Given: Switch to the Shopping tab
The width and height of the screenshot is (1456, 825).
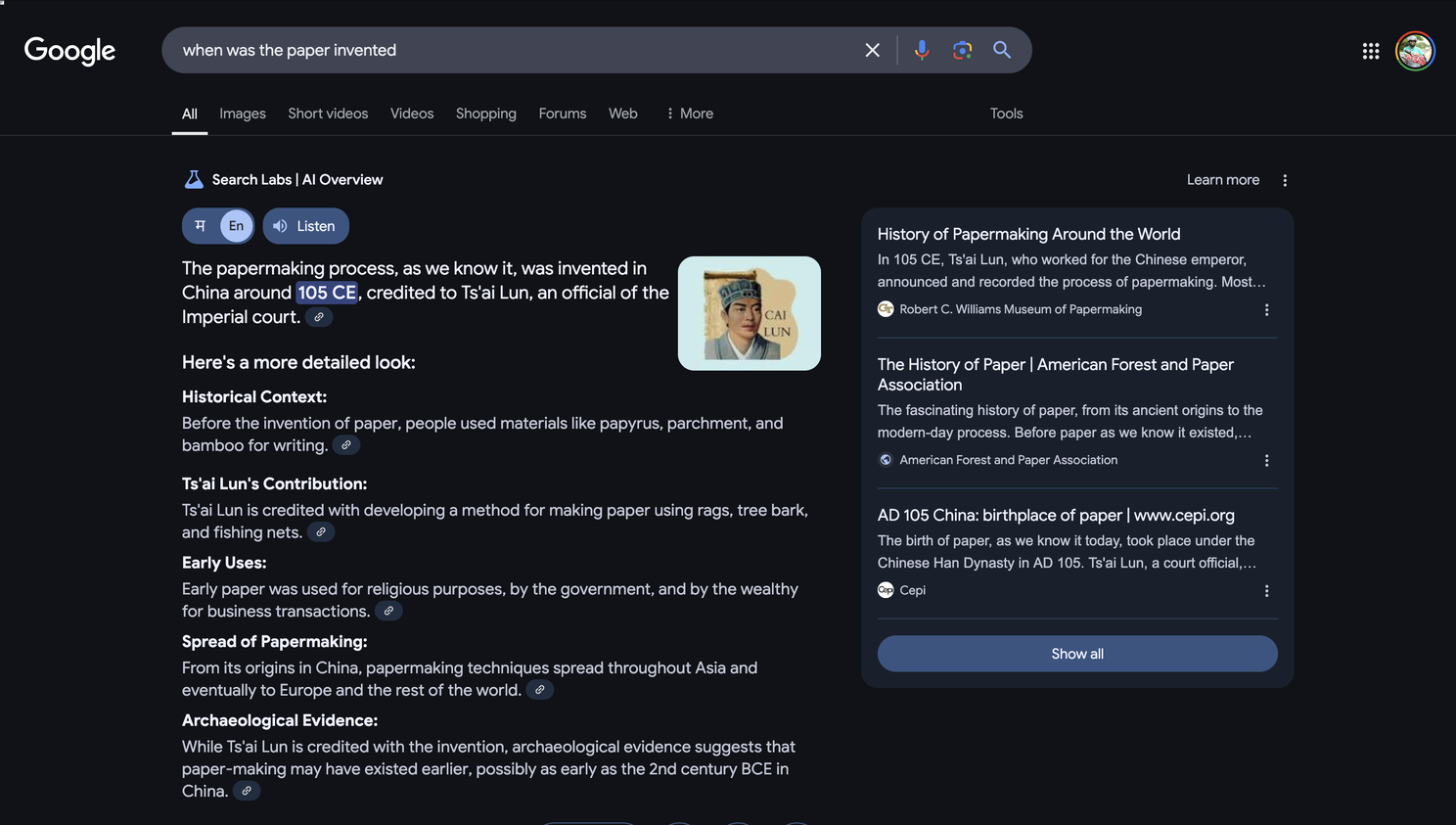Looking at the screenshot, I should point(486,114).
